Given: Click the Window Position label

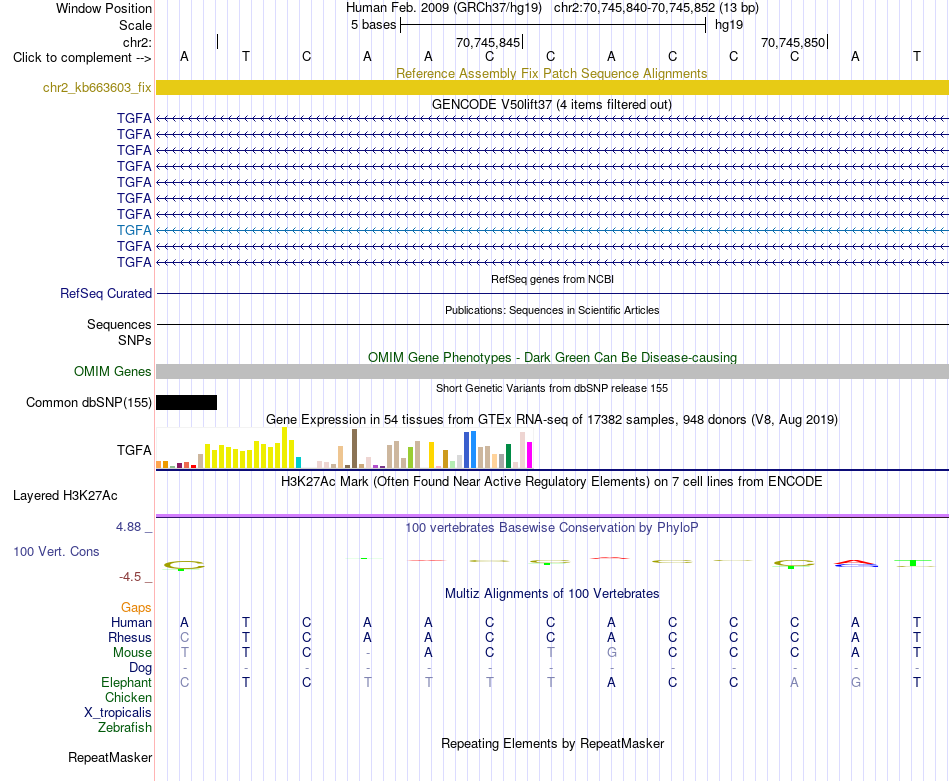Looking at the screenshot, I should pyautogui.click(x=104, y=8).
